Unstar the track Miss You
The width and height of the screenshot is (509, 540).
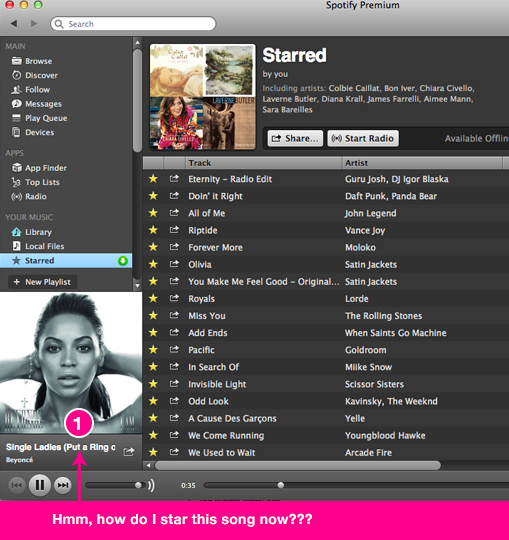(153, 315)
